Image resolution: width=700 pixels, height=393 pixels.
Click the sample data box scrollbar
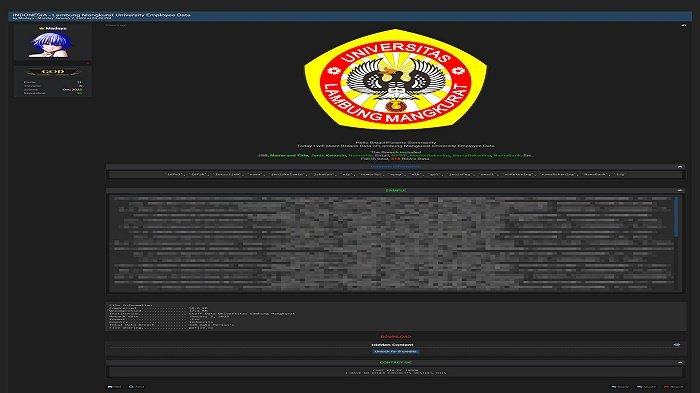[x=676, y=217]
